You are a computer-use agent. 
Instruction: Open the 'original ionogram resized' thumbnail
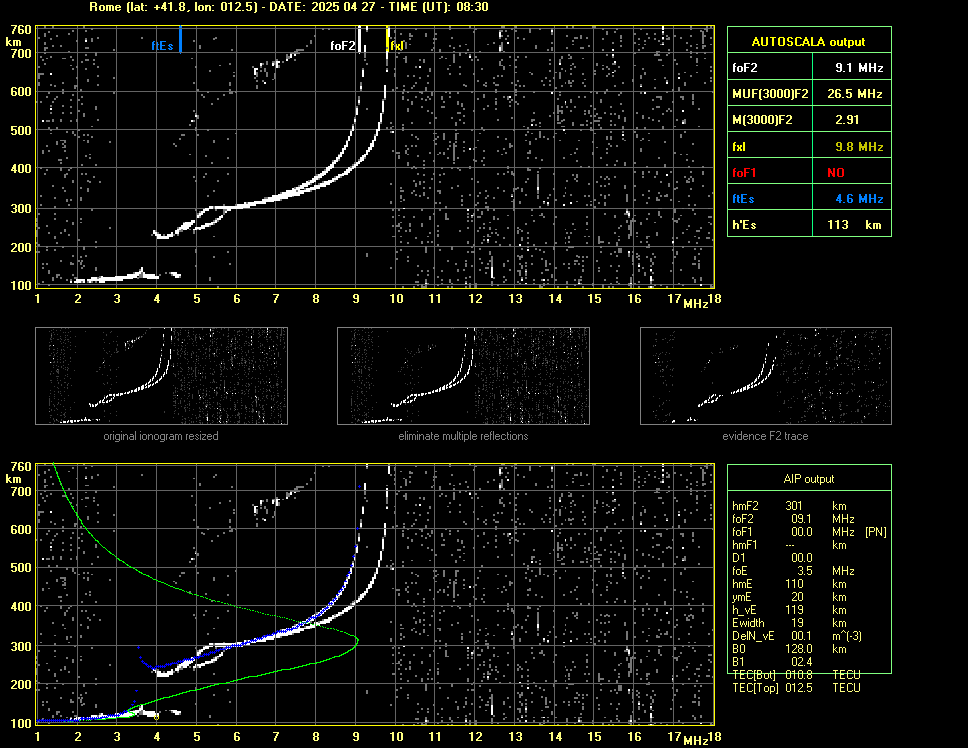click(161, 376)
